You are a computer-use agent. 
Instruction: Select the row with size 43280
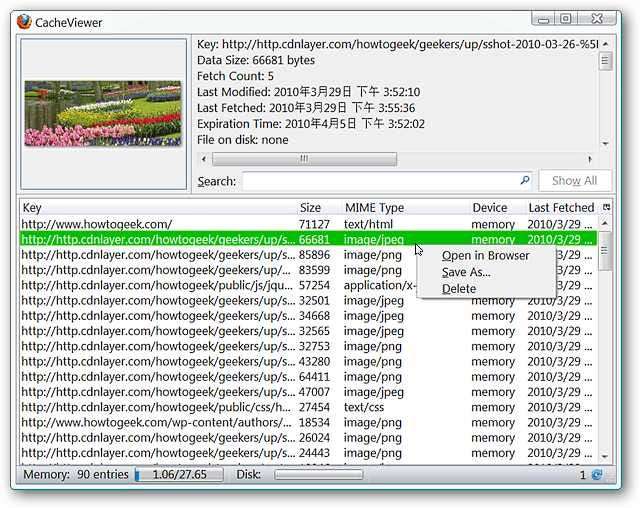pos(308,362)
